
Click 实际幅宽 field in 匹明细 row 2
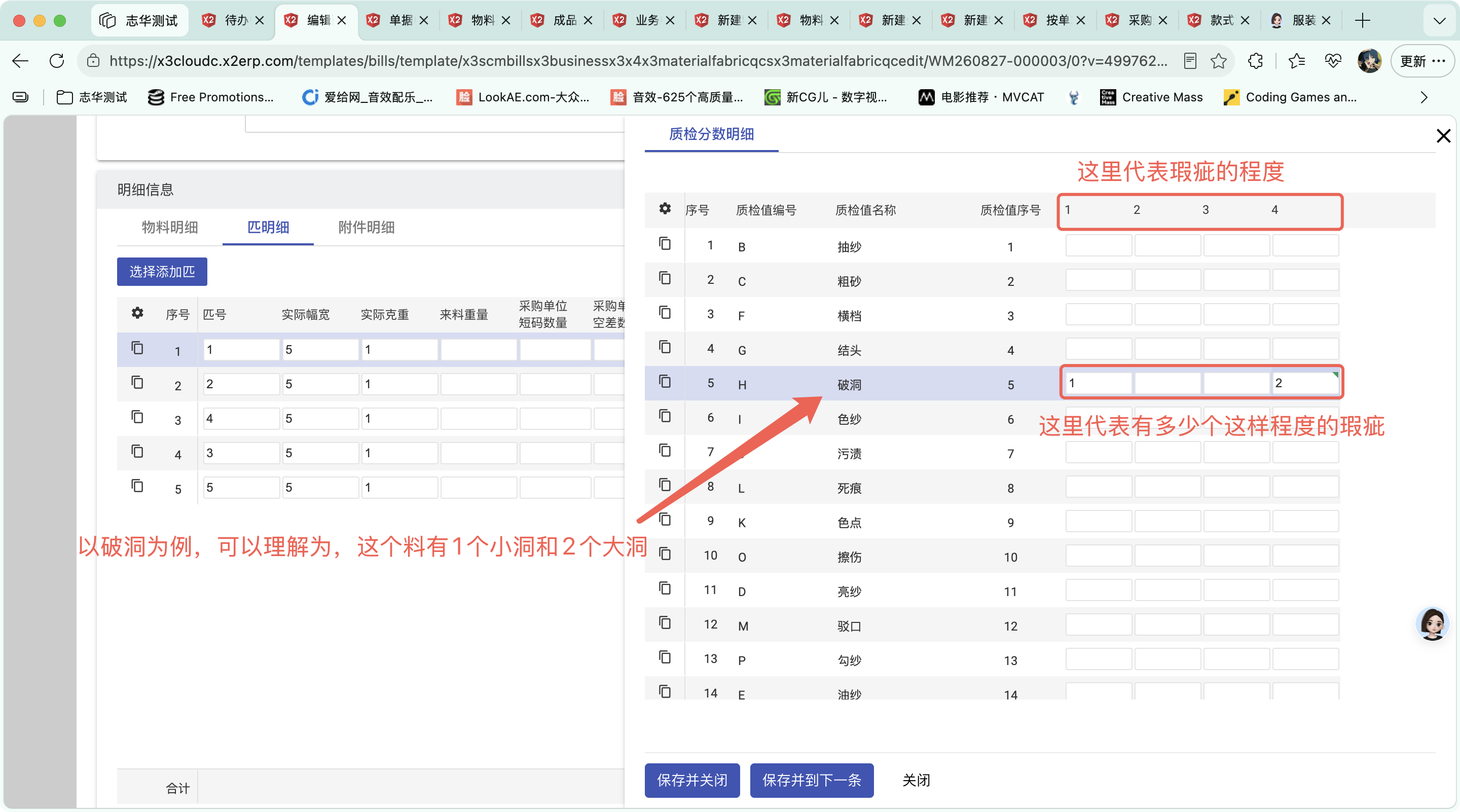[x=320, y=384]
